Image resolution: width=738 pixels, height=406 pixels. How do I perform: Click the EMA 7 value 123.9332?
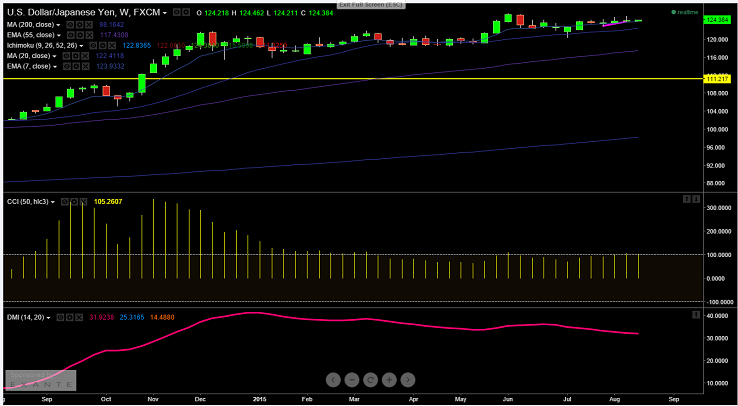point(110,66)
